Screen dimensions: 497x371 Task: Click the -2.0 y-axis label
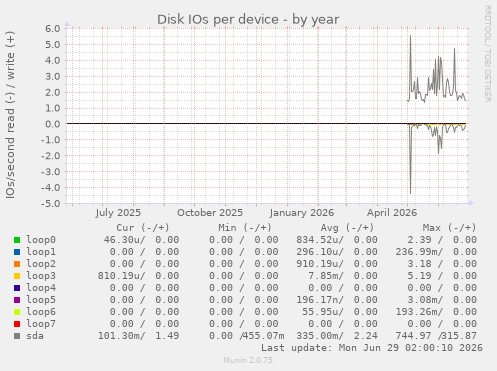tap(51, 156)
